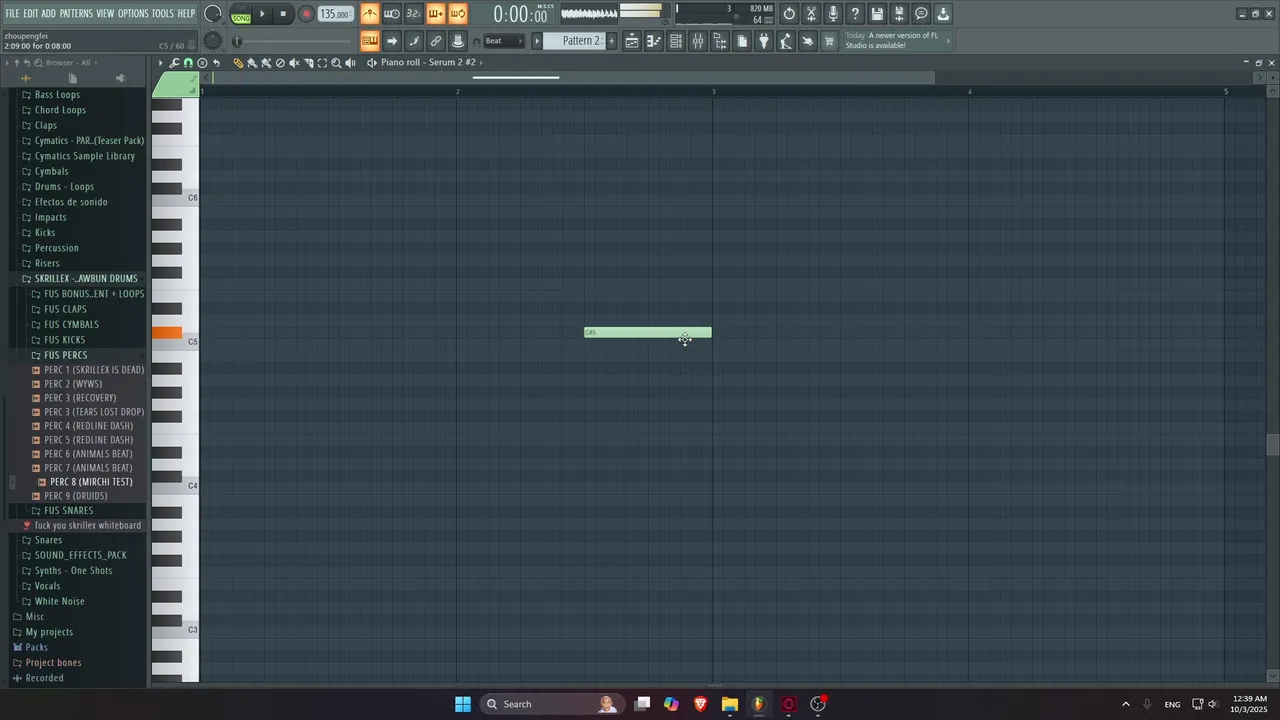Open the Channel rack icon
This screenshot has width=1280, height=720.
676,41
